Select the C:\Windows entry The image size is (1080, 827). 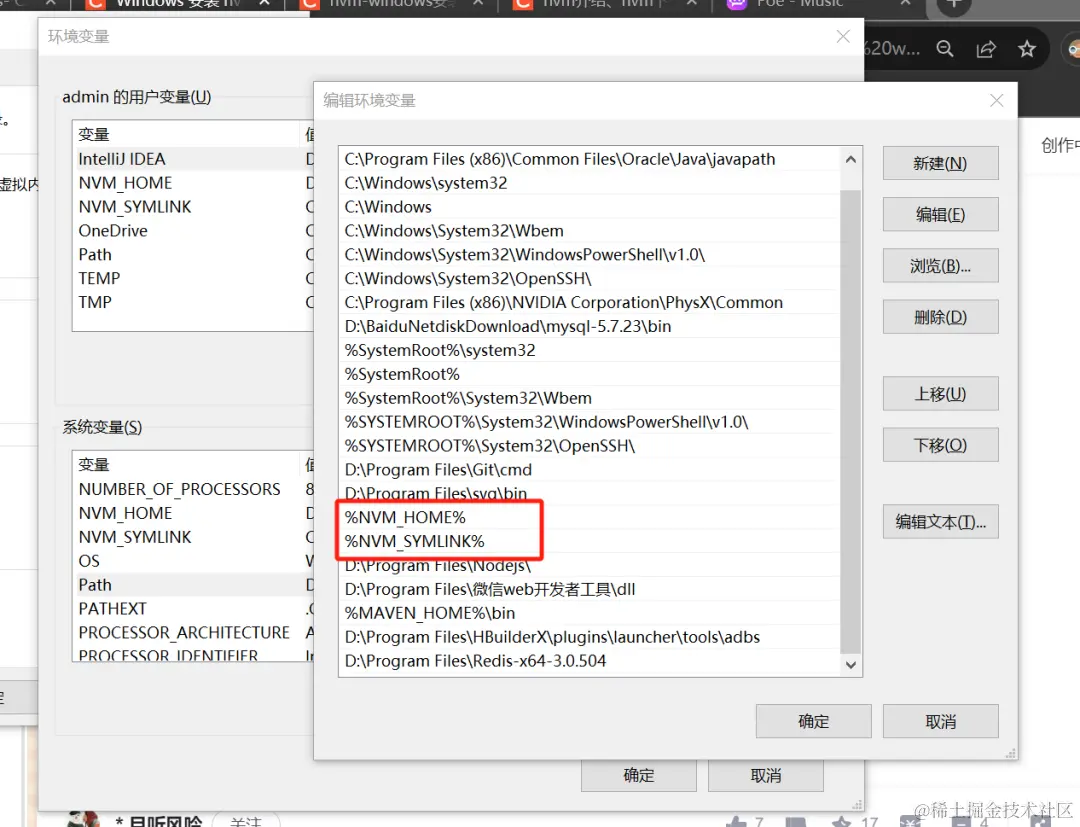click(590, 207)
